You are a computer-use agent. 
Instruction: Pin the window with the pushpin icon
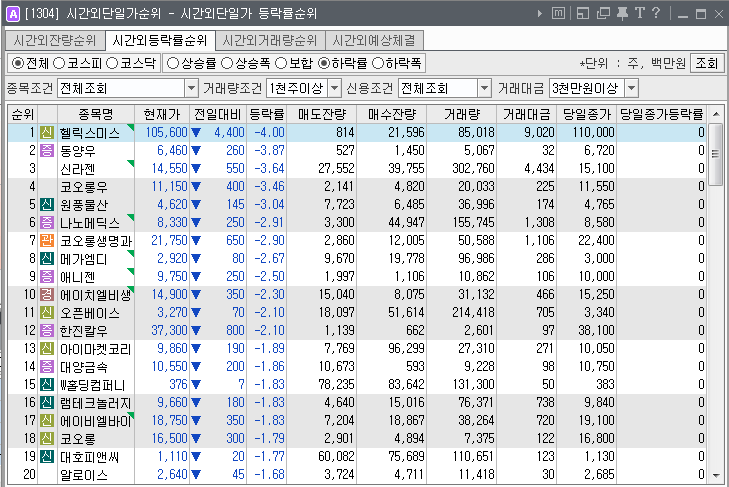[622, 13]
